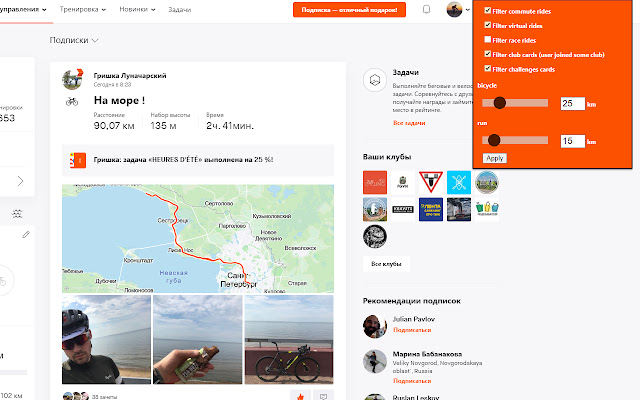640x400 pixels.
Task: Toggle Filter challenges cards checkbox
Action: [487, 68]
